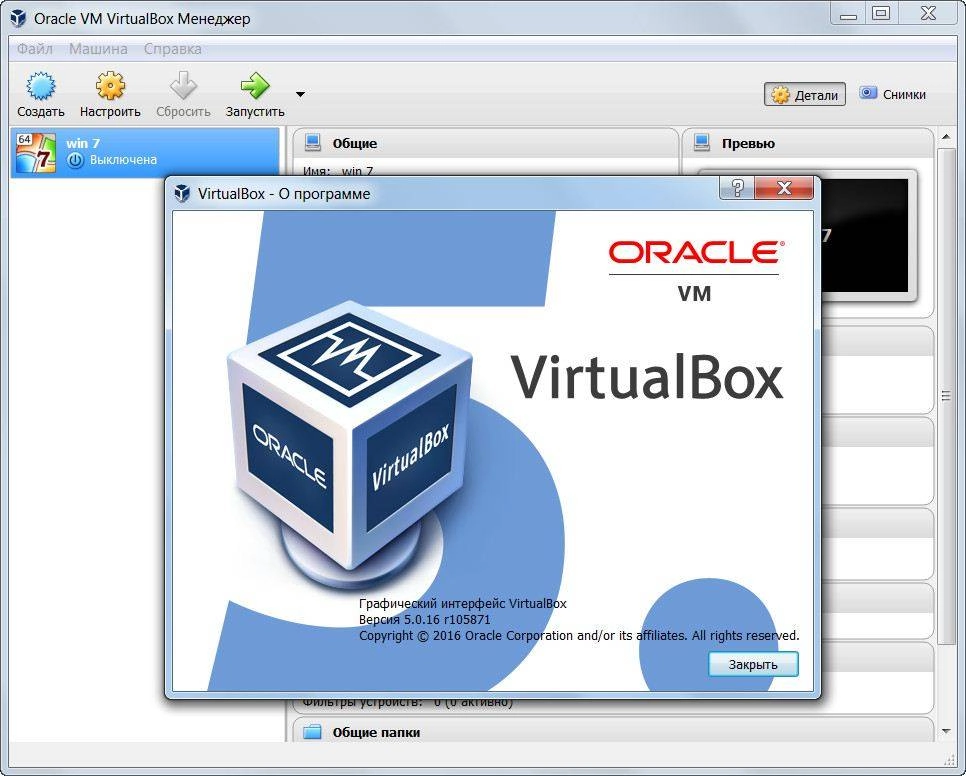Click the Oracle logo in About dialog
Viewport: 966px width, 776px height.
click(696, 253)
